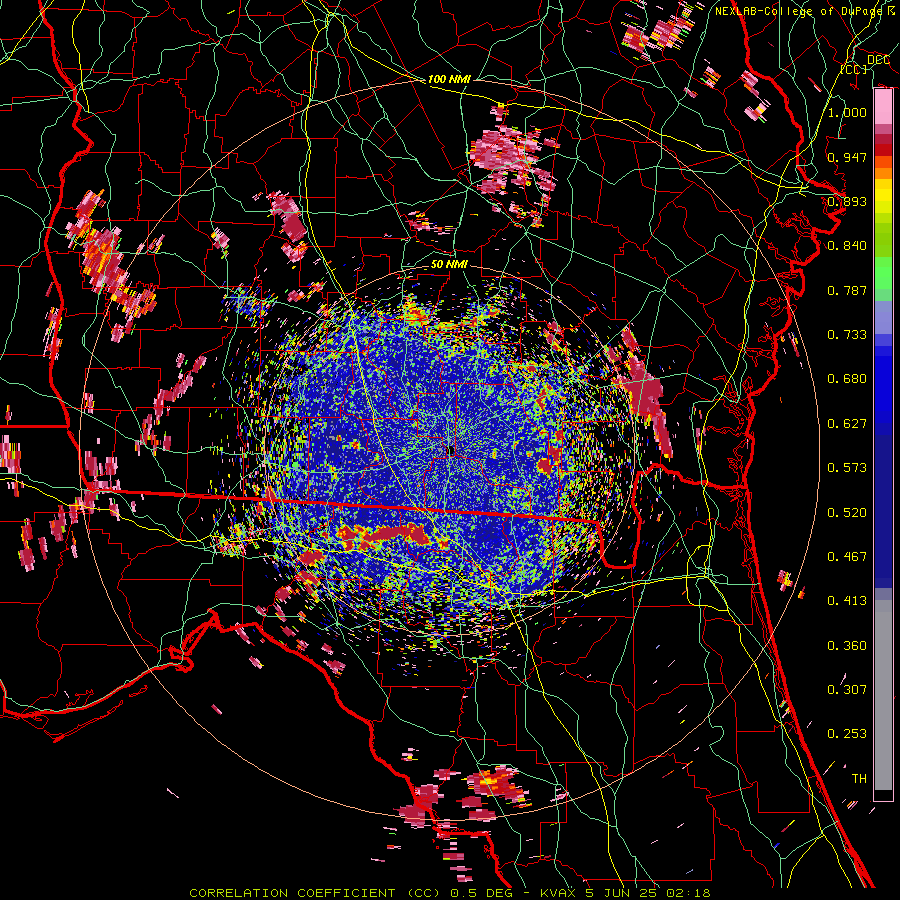Select the 0.573 legend value

pos(847,468)
